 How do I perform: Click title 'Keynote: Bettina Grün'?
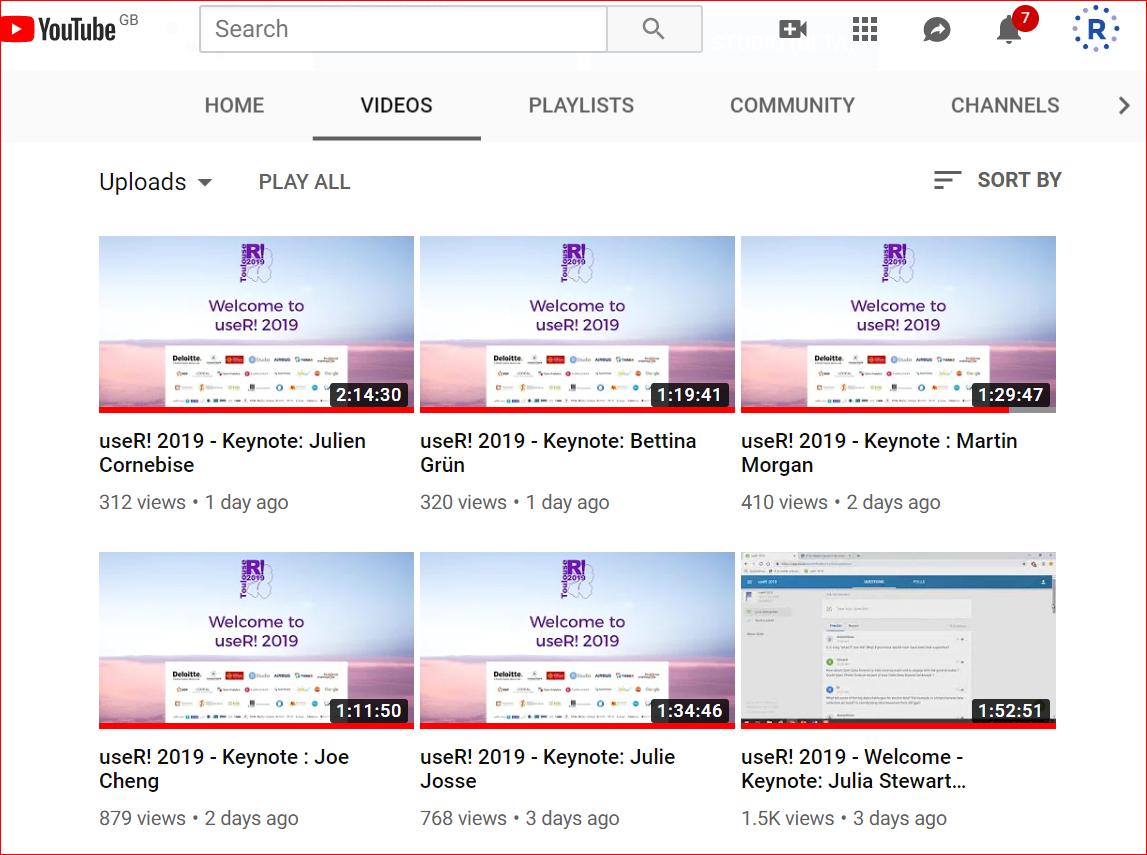(558, 453)
